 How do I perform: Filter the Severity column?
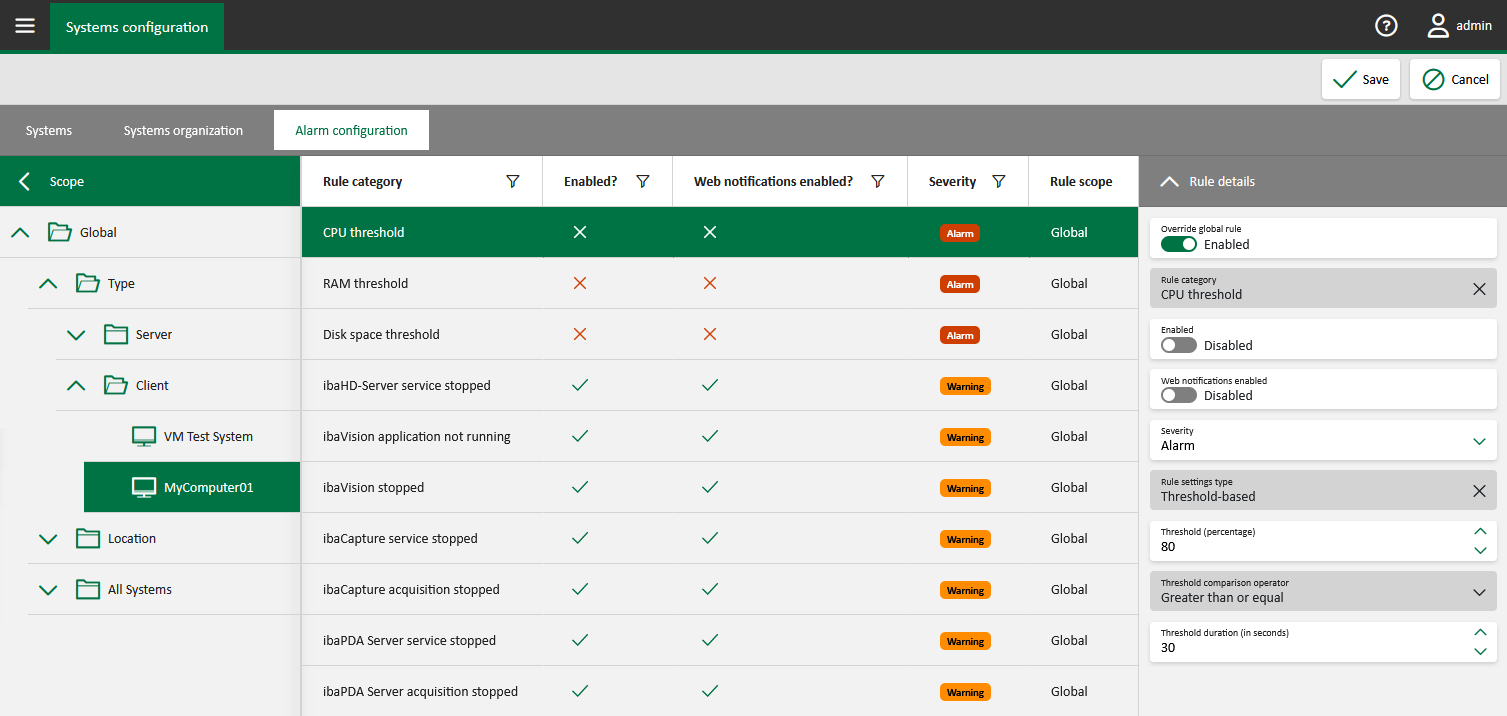tap(998, 181)
